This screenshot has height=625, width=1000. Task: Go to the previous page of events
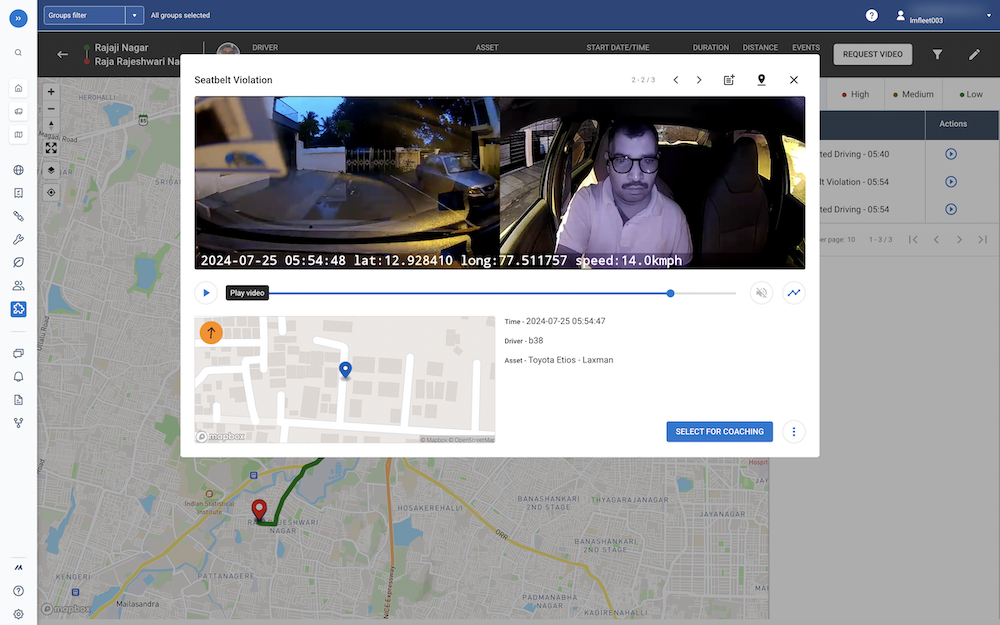[936, 239]
